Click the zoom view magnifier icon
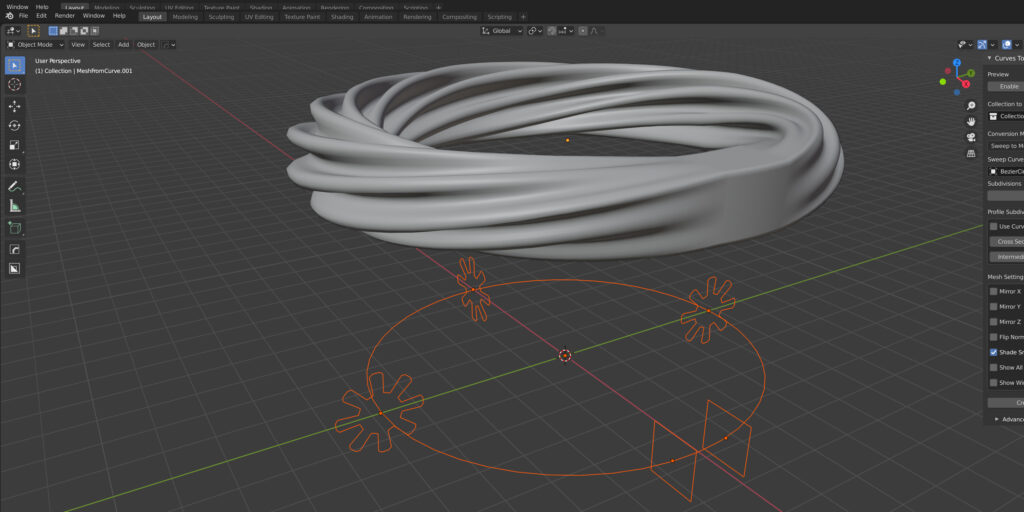Image resolution: width=1024 pixels, height=512 pixels. tap(971, 106)
